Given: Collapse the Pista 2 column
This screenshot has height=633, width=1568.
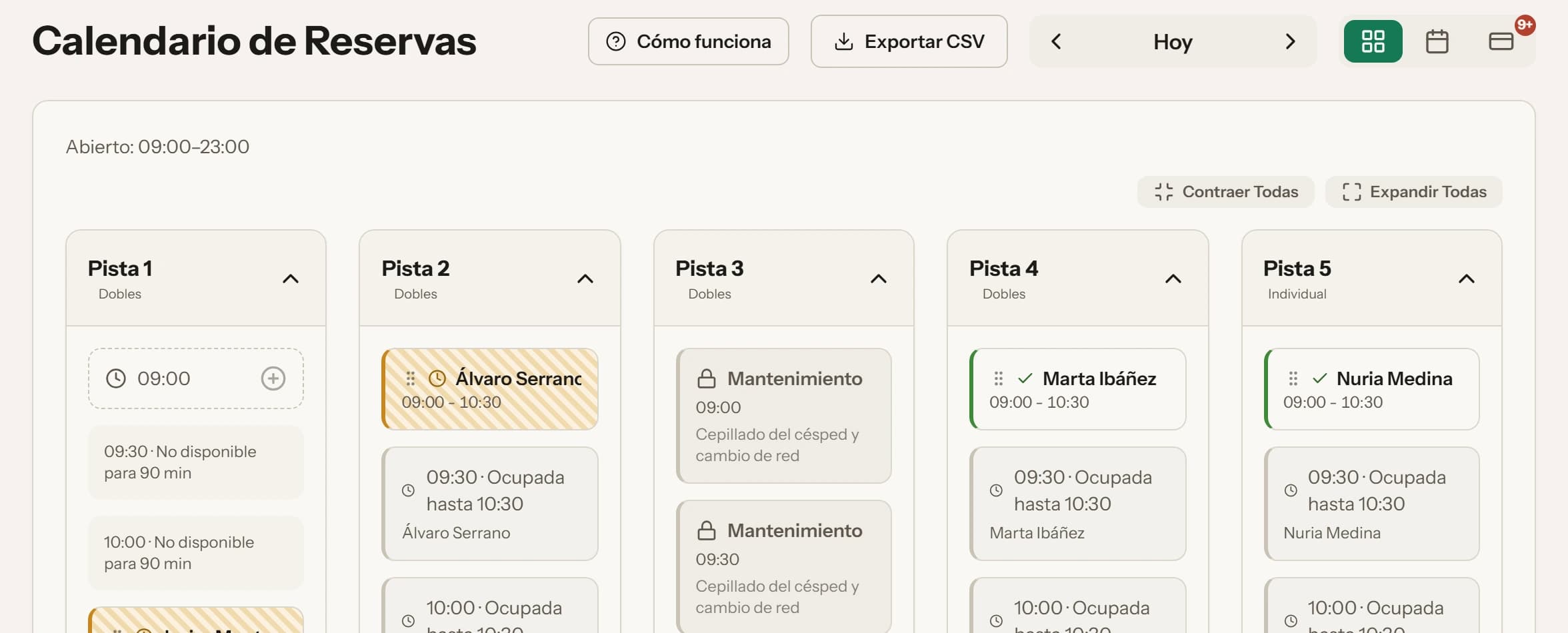Looking at the screenshot, I should pyautogui.click(x=585, y=279).
